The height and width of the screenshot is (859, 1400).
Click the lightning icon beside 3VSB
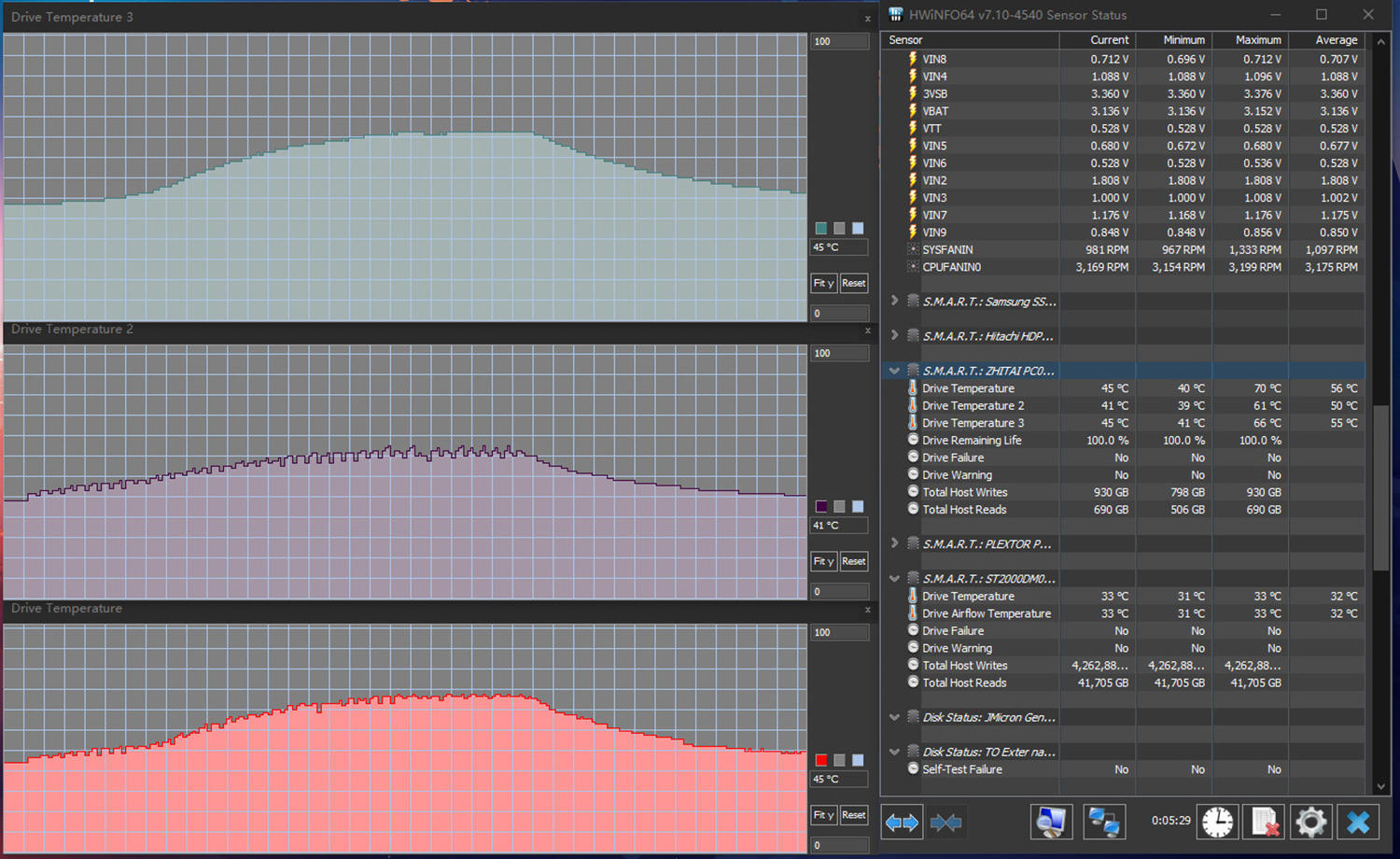pos(913,93)
